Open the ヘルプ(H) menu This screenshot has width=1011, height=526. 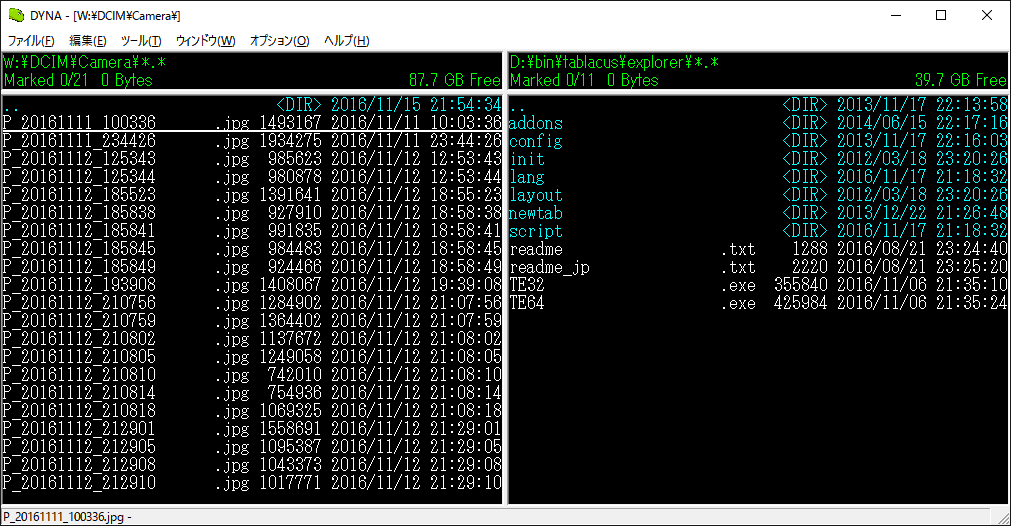pos(346,41)
